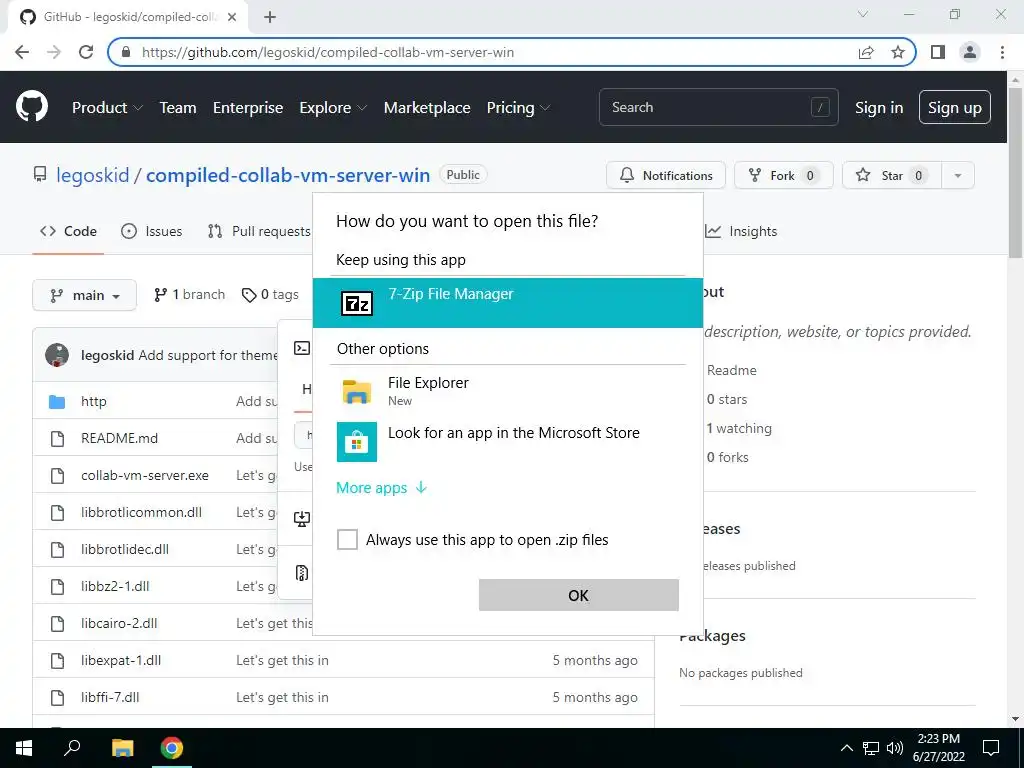Click Marketplace in GitHub header
Viewport: 1024px width, 768px height.
tap(427, 107)
